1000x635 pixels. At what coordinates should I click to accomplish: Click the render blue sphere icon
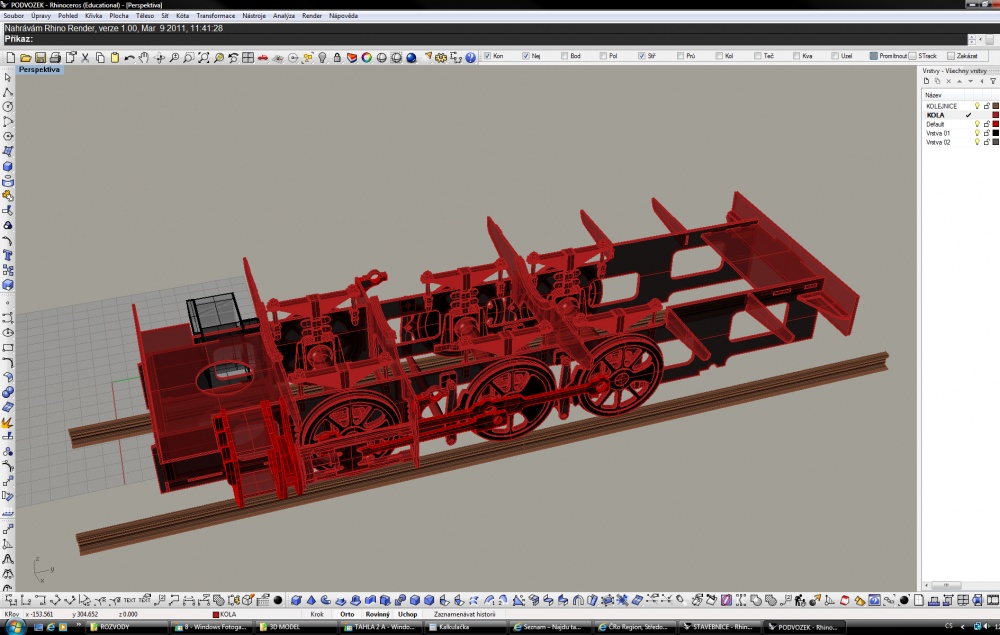pyautogui.click(x=411, y=57)
